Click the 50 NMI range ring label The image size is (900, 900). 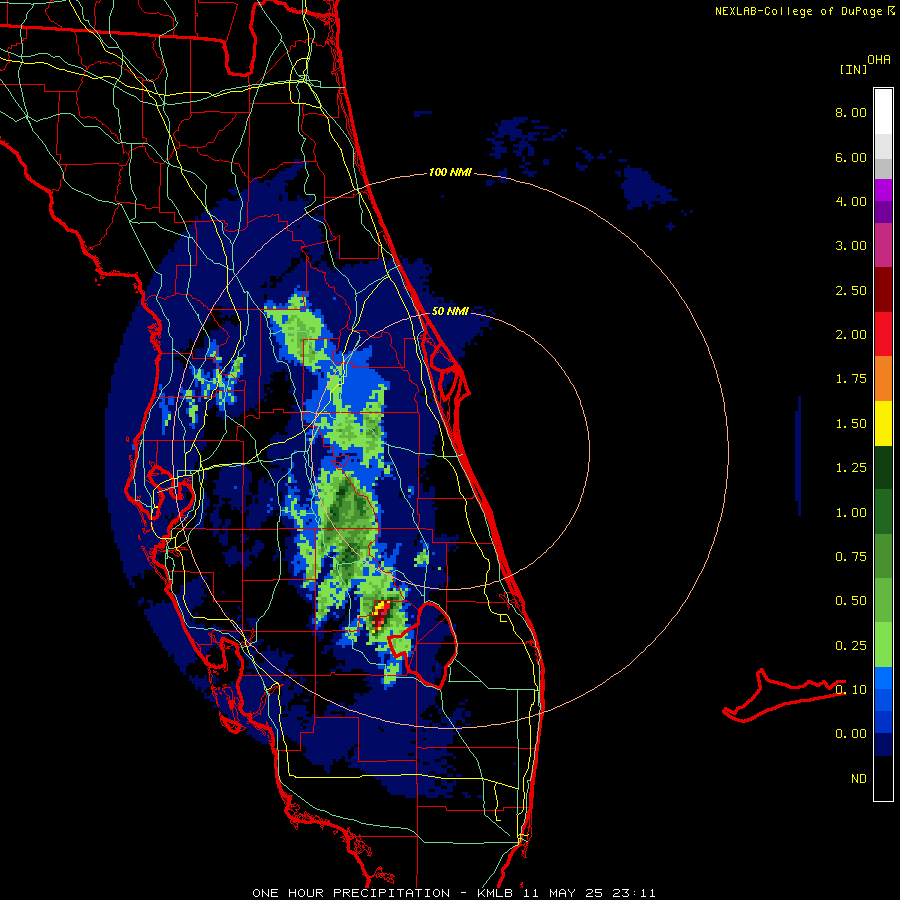coord(450,311)
